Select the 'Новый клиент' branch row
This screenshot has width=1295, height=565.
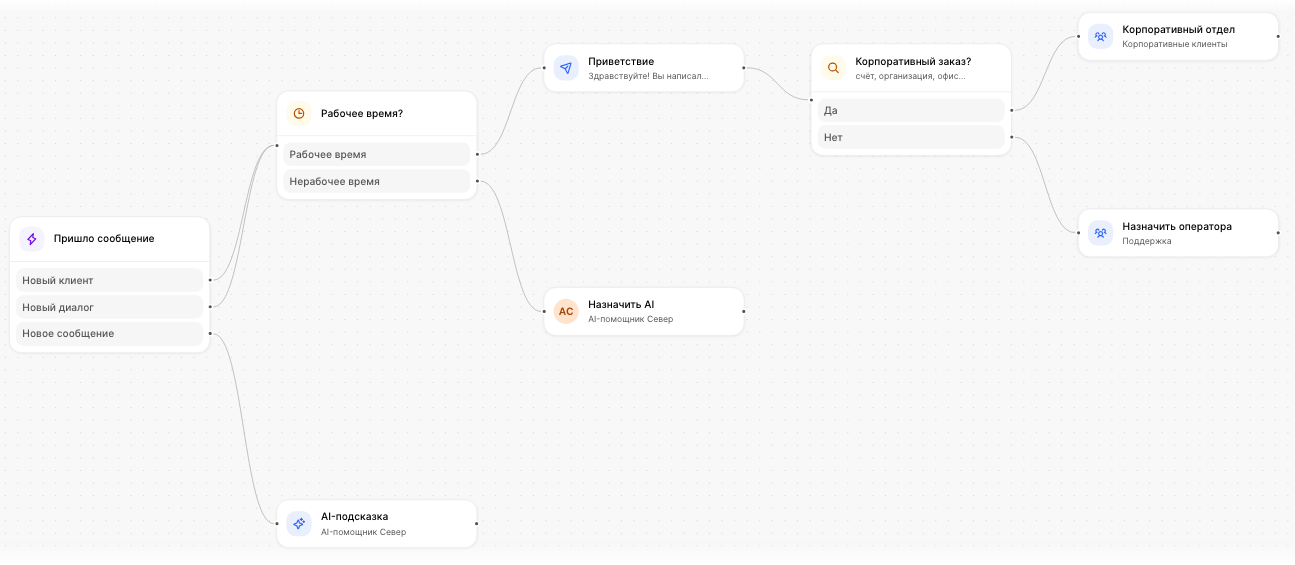[x=110, y=280]
